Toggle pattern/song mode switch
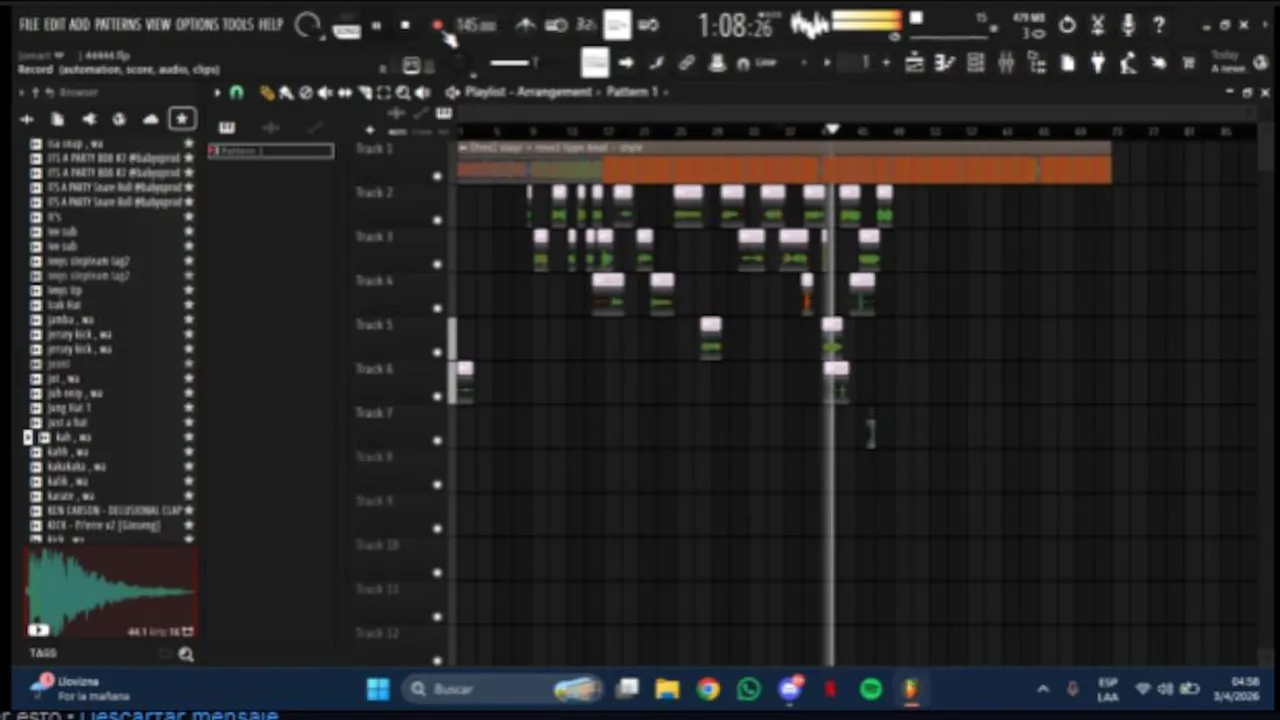The width and height of the screenshot is (1280, 720). [x=346, y=29]
